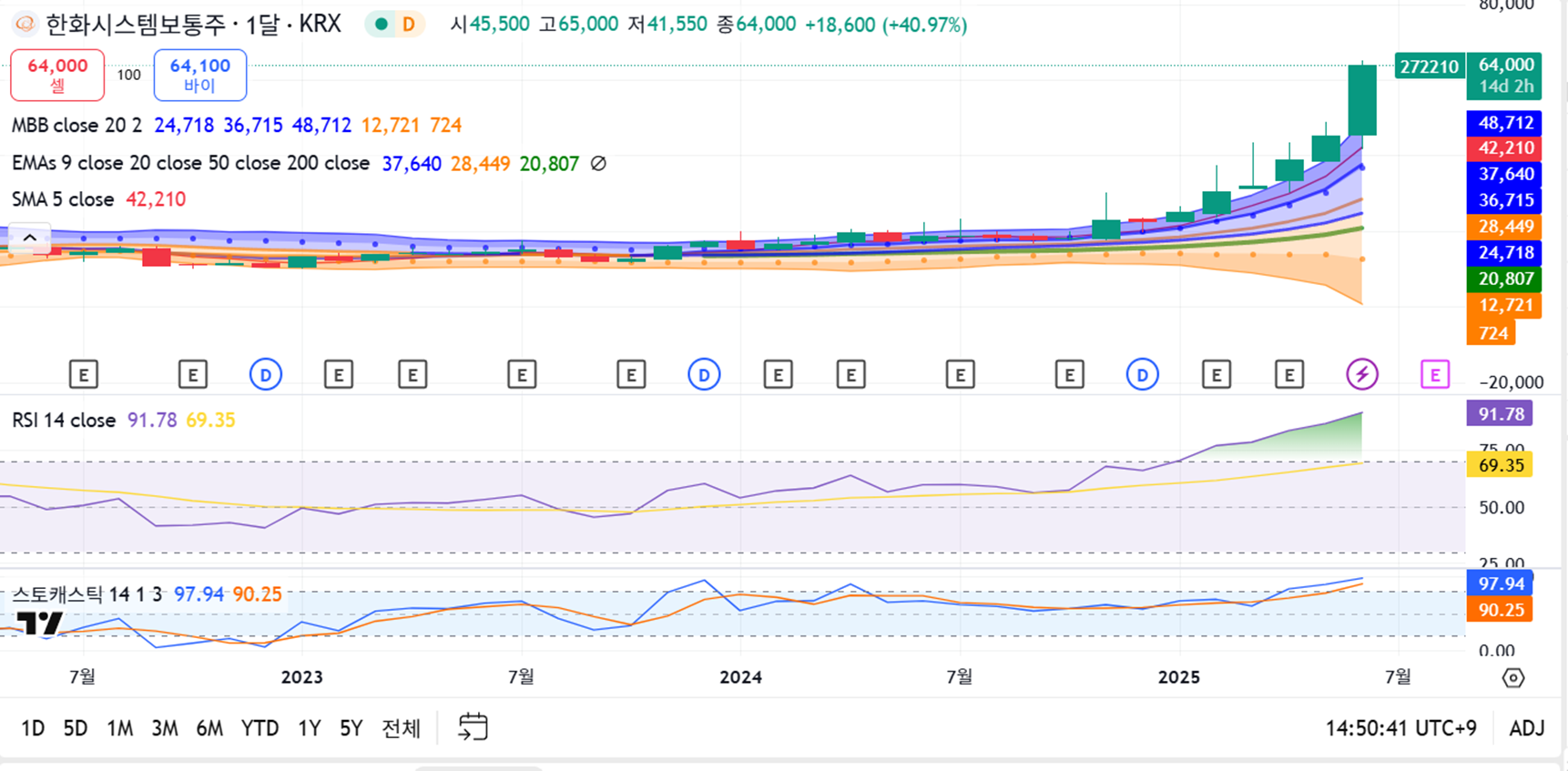Toggle ADJ adjusted data

pos(1527,728)
